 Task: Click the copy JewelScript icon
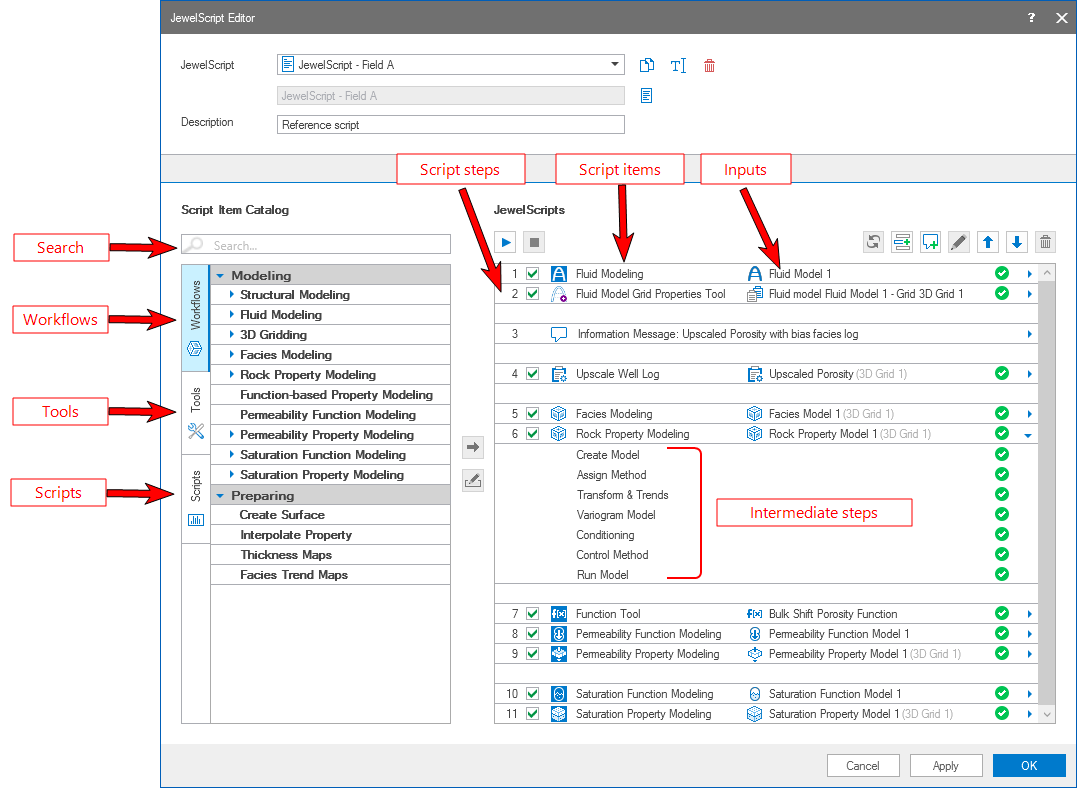[x=647, y=66]
